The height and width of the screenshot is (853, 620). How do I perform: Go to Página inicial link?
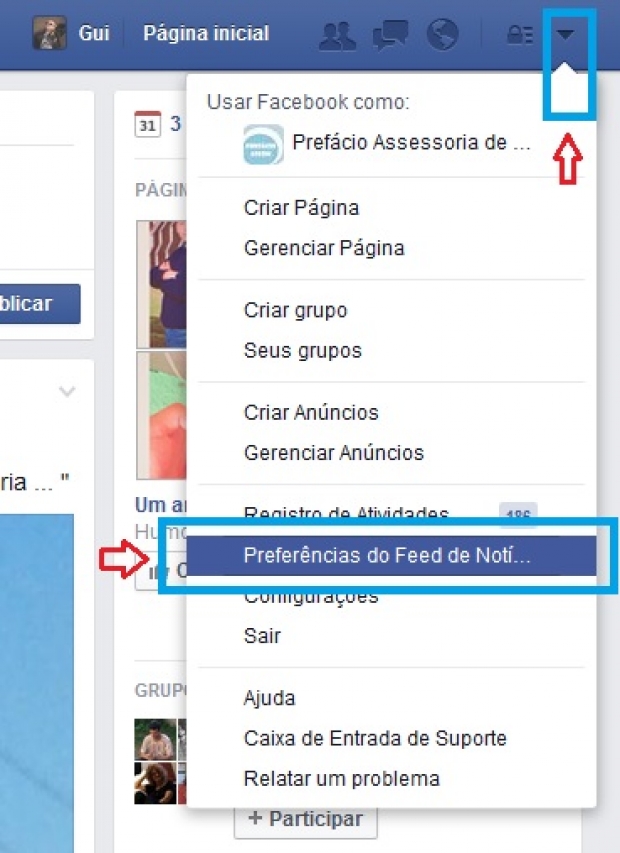pyautogui.click(x=206, y=33)
